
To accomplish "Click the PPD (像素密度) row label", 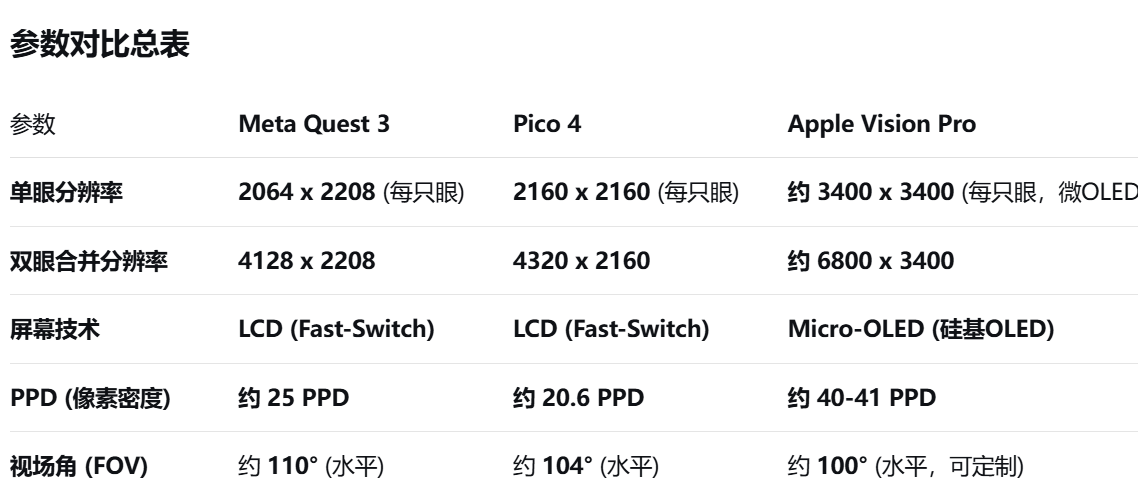I will [x=90, y=398].
